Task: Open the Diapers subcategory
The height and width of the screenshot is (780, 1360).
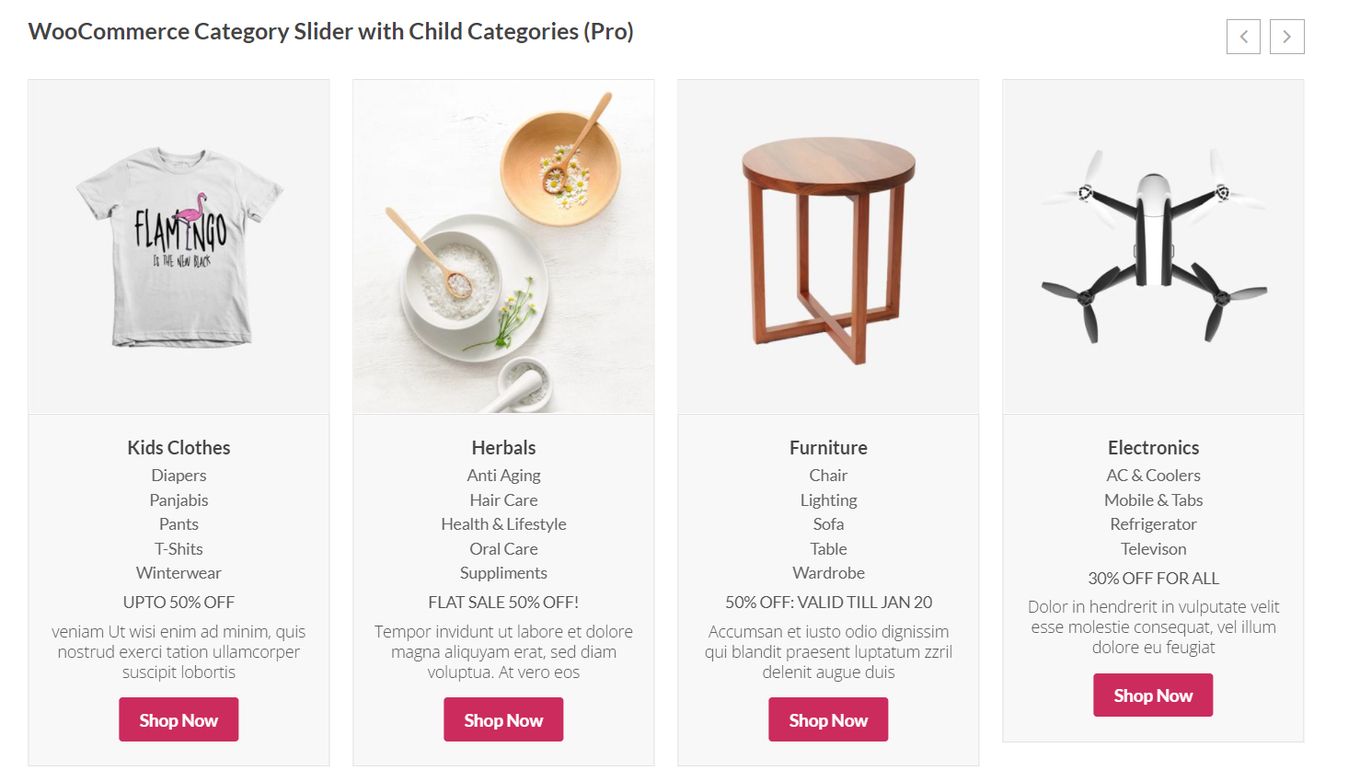Action: click(179, 476)
